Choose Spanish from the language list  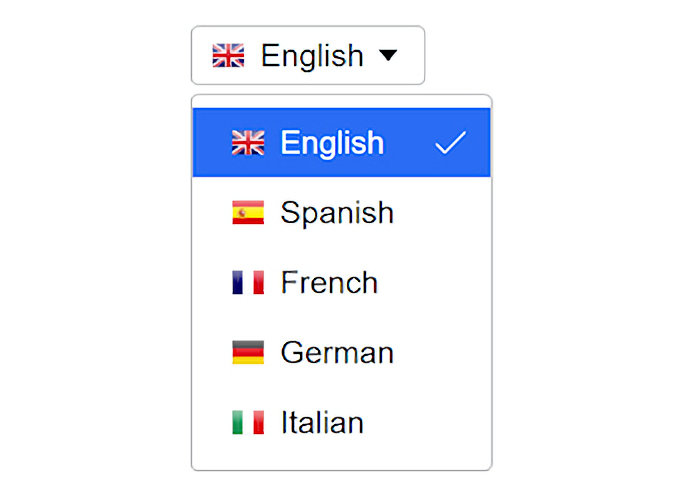click(342, 212)
